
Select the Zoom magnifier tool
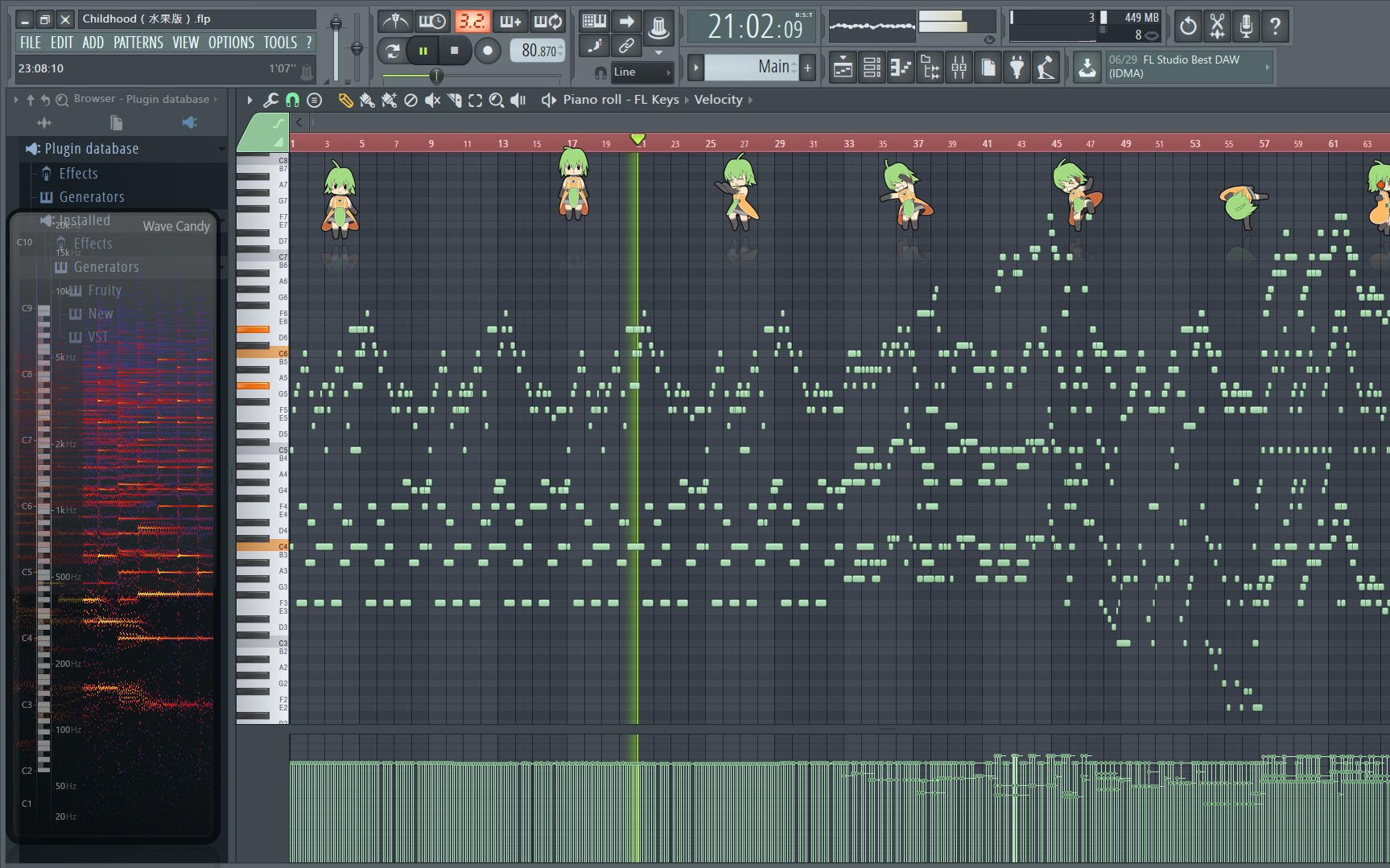[497, 100]
